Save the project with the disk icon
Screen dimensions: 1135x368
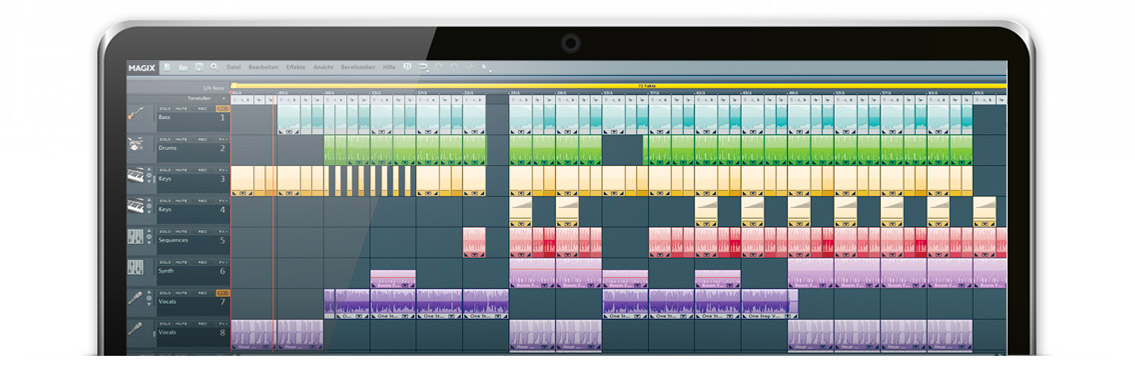pos(199,67)
